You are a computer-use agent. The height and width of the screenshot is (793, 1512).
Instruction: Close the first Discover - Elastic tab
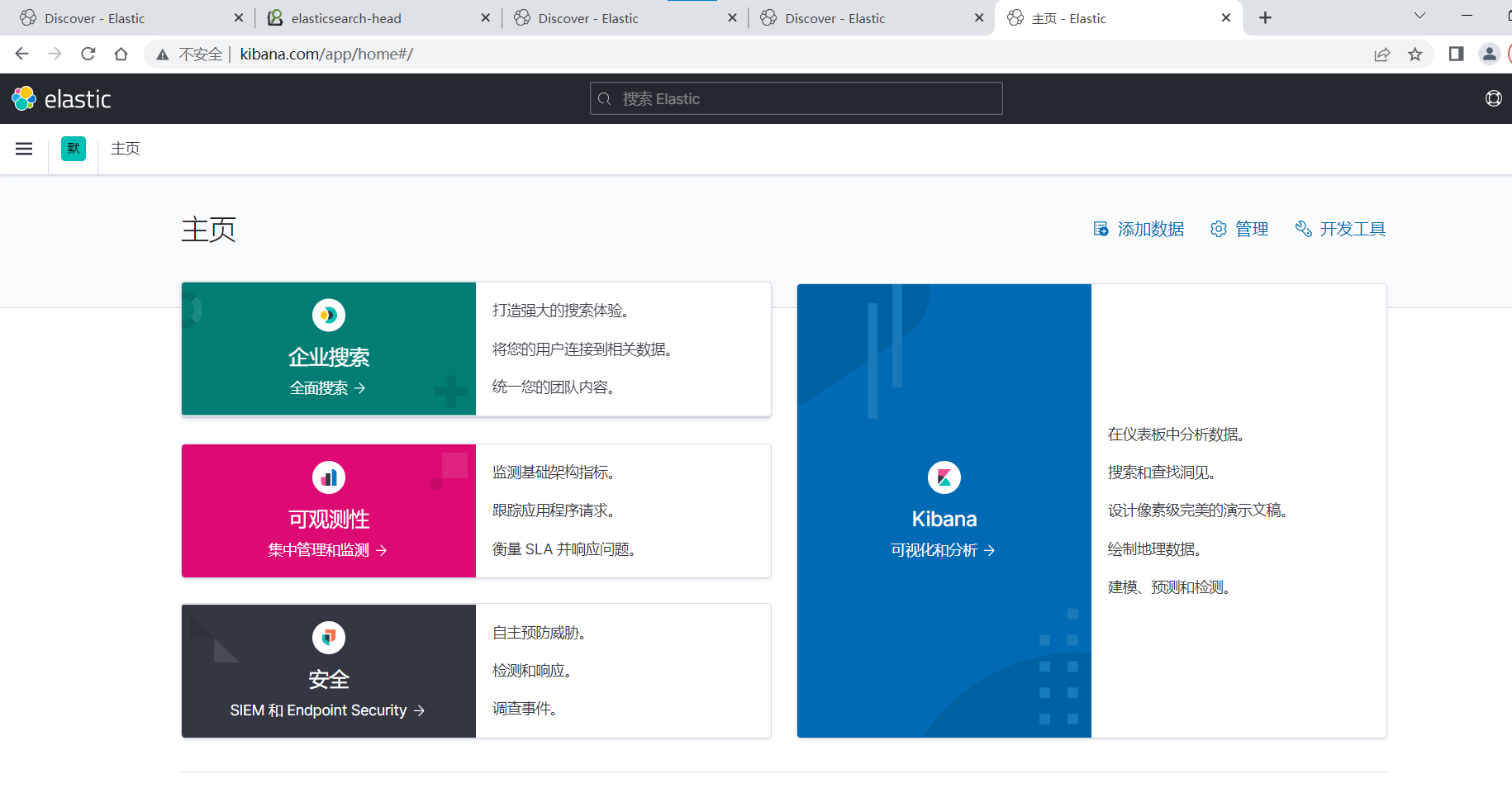[x=239, y=18]
